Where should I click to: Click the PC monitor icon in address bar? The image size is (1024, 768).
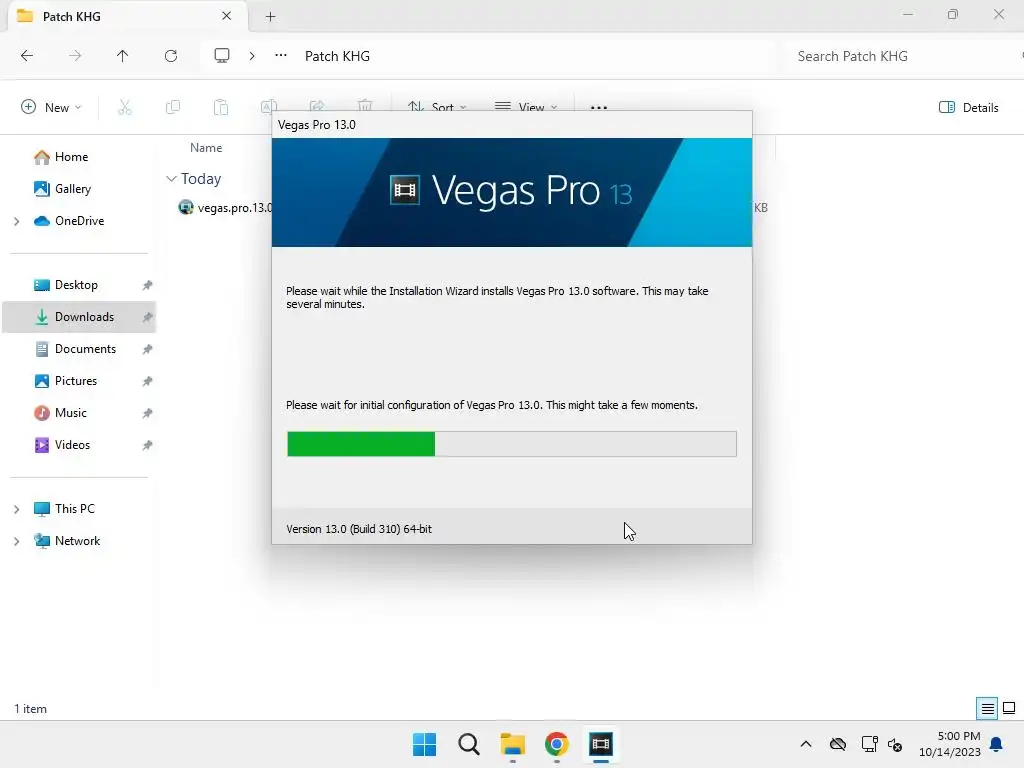[x=222, y=56]
